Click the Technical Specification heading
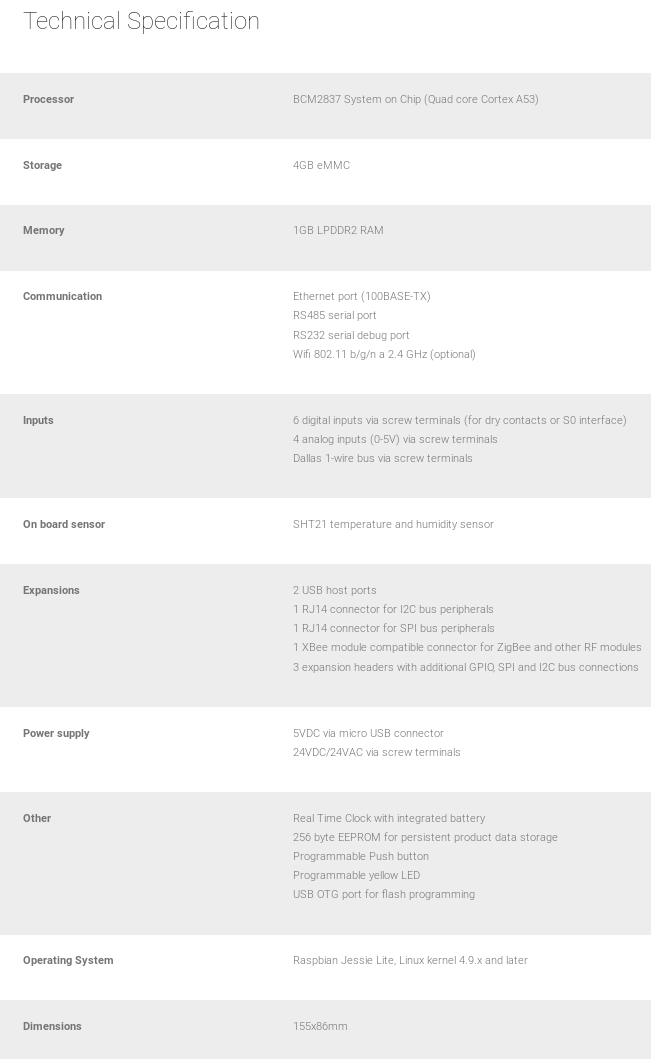This screenshot has width=651, height=1059. coord(141,21)
